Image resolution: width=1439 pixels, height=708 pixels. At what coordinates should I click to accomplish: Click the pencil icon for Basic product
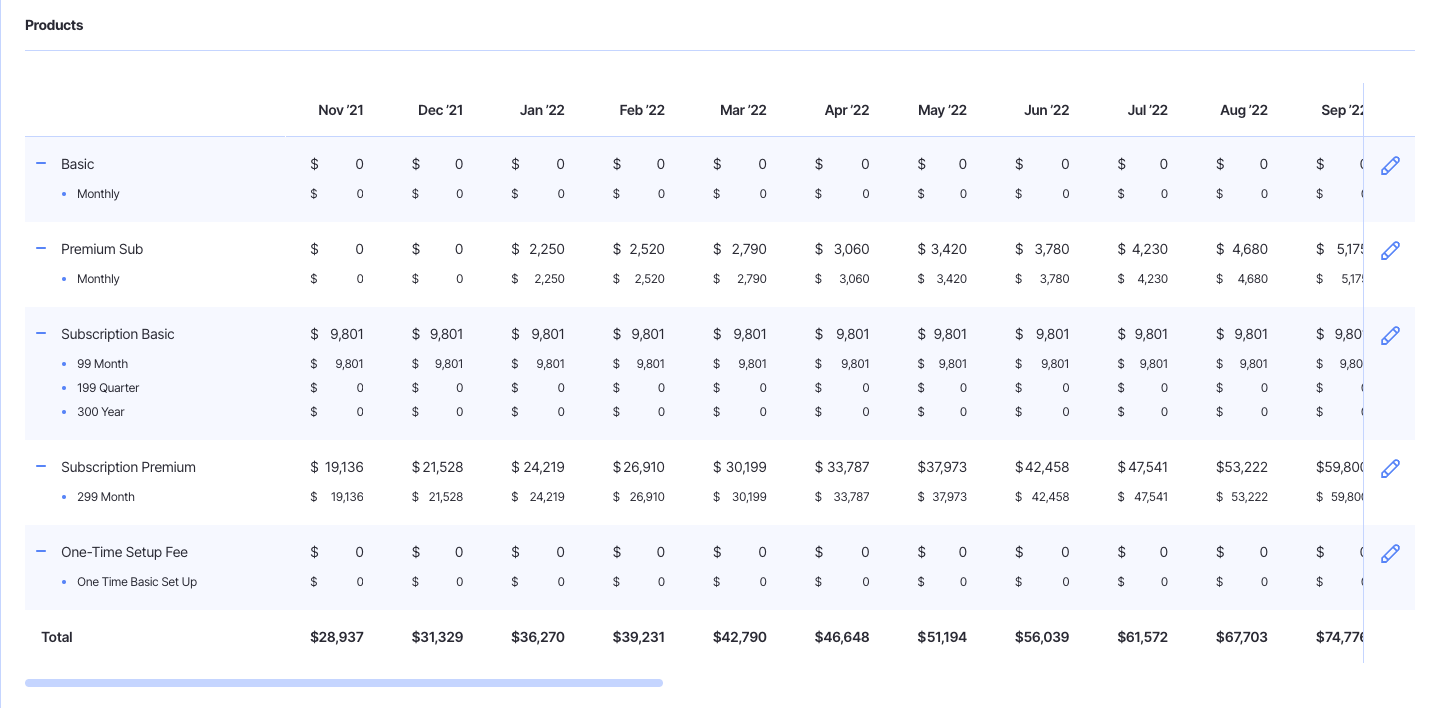pos(1390,166)
